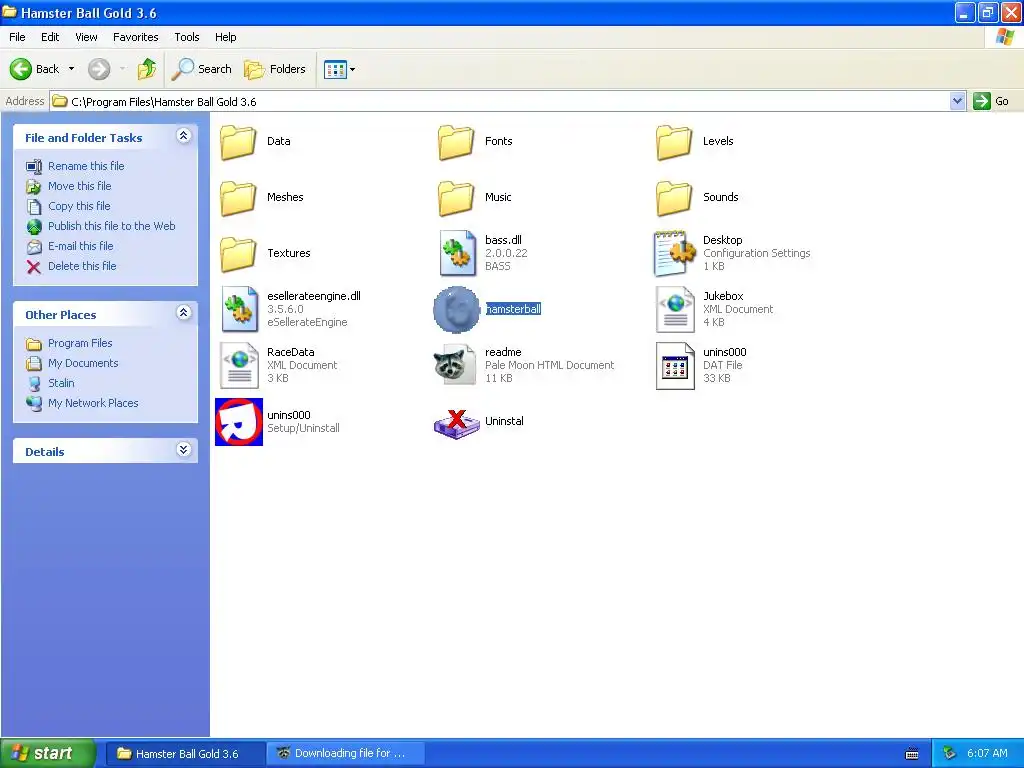
Task: Open the Favorites menu
Action: (136, 37)
